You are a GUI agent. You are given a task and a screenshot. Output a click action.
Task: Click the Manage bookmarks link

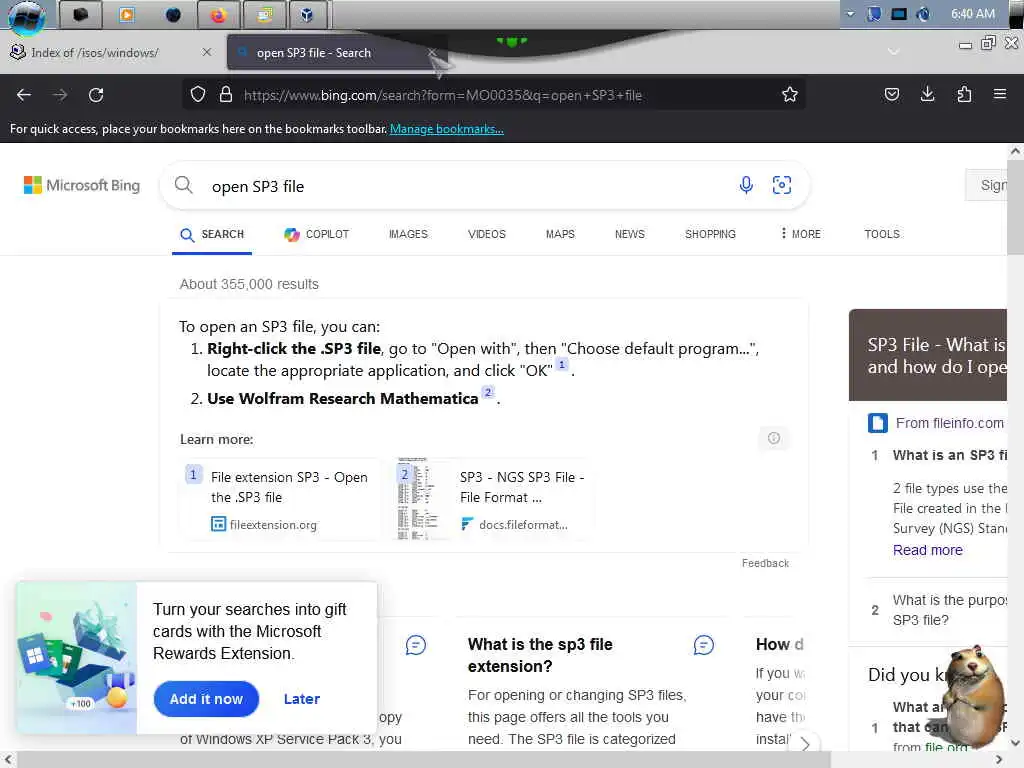447,129
